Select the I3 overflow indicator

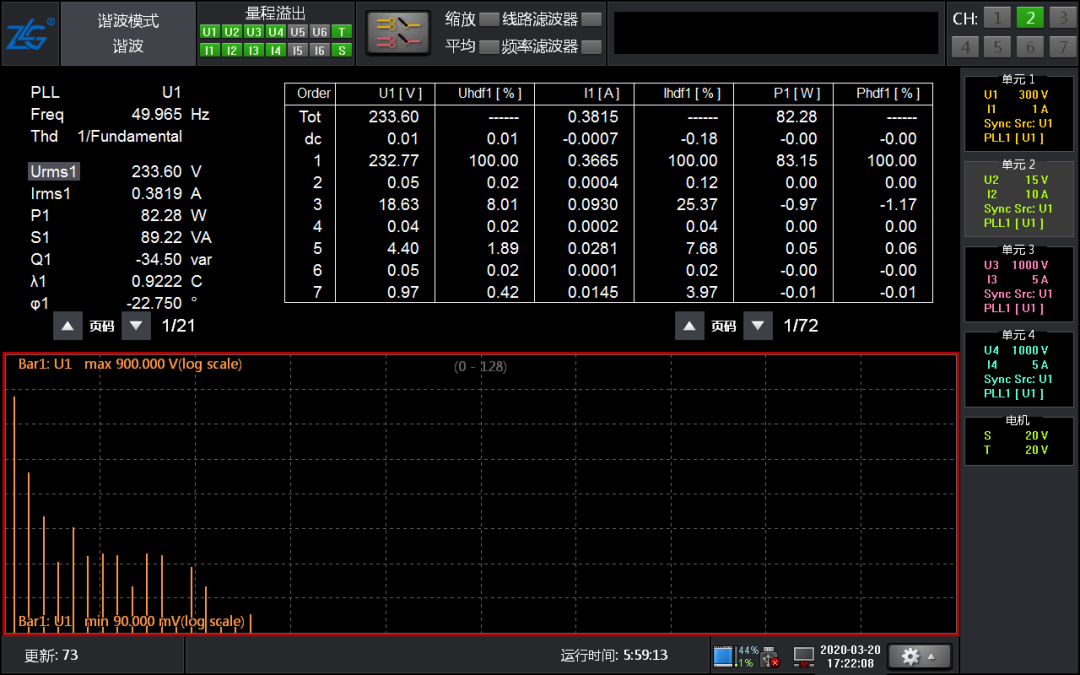[x=253, y=50]
